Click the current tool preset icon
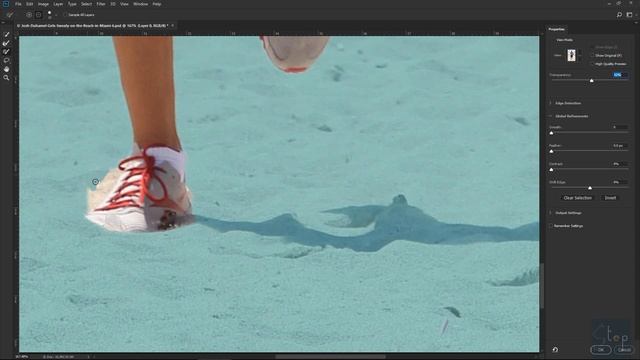Image resolution: width=640 pixels, height=360 pixels. tap(10, 15)
